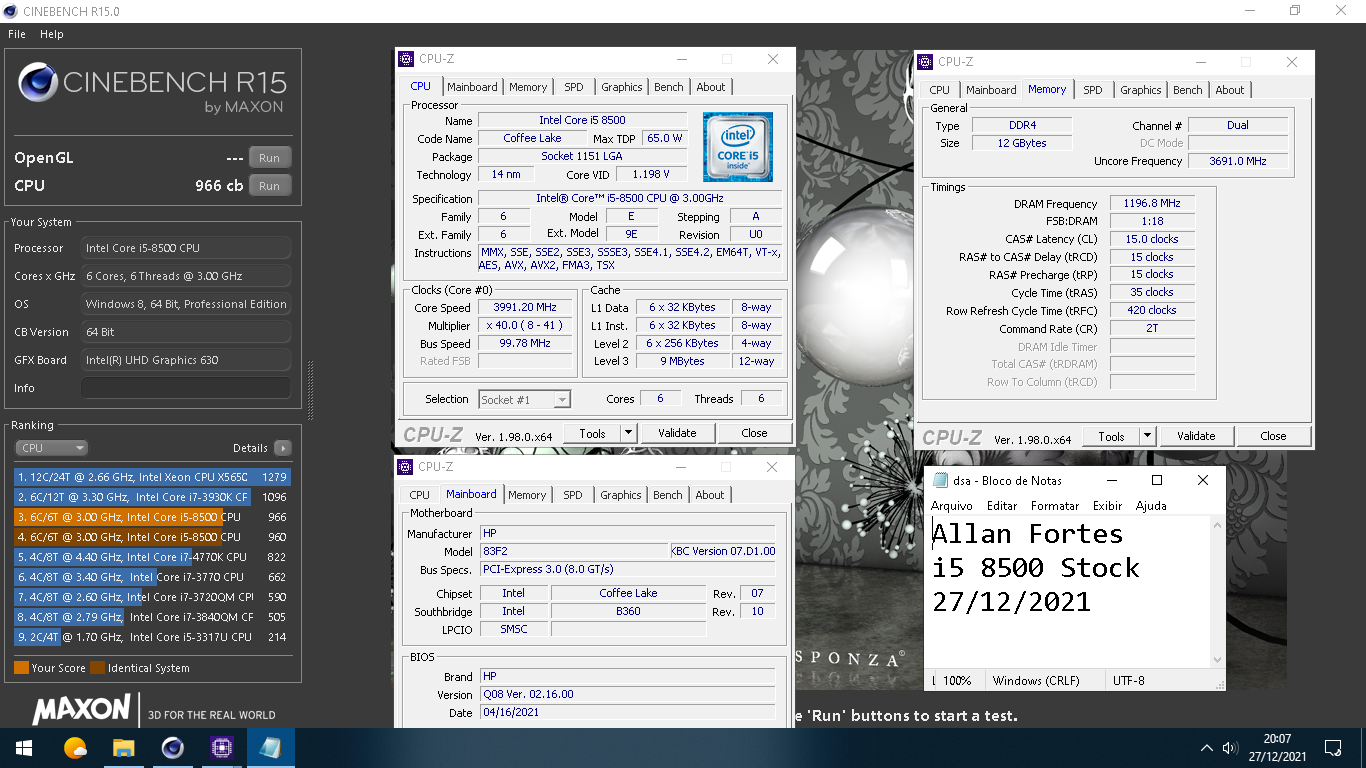Image resolution: width=1366 pixels, height=768 pixels.
Task: Click Notepad zoom level 100% in status bar
Action: 957,681
